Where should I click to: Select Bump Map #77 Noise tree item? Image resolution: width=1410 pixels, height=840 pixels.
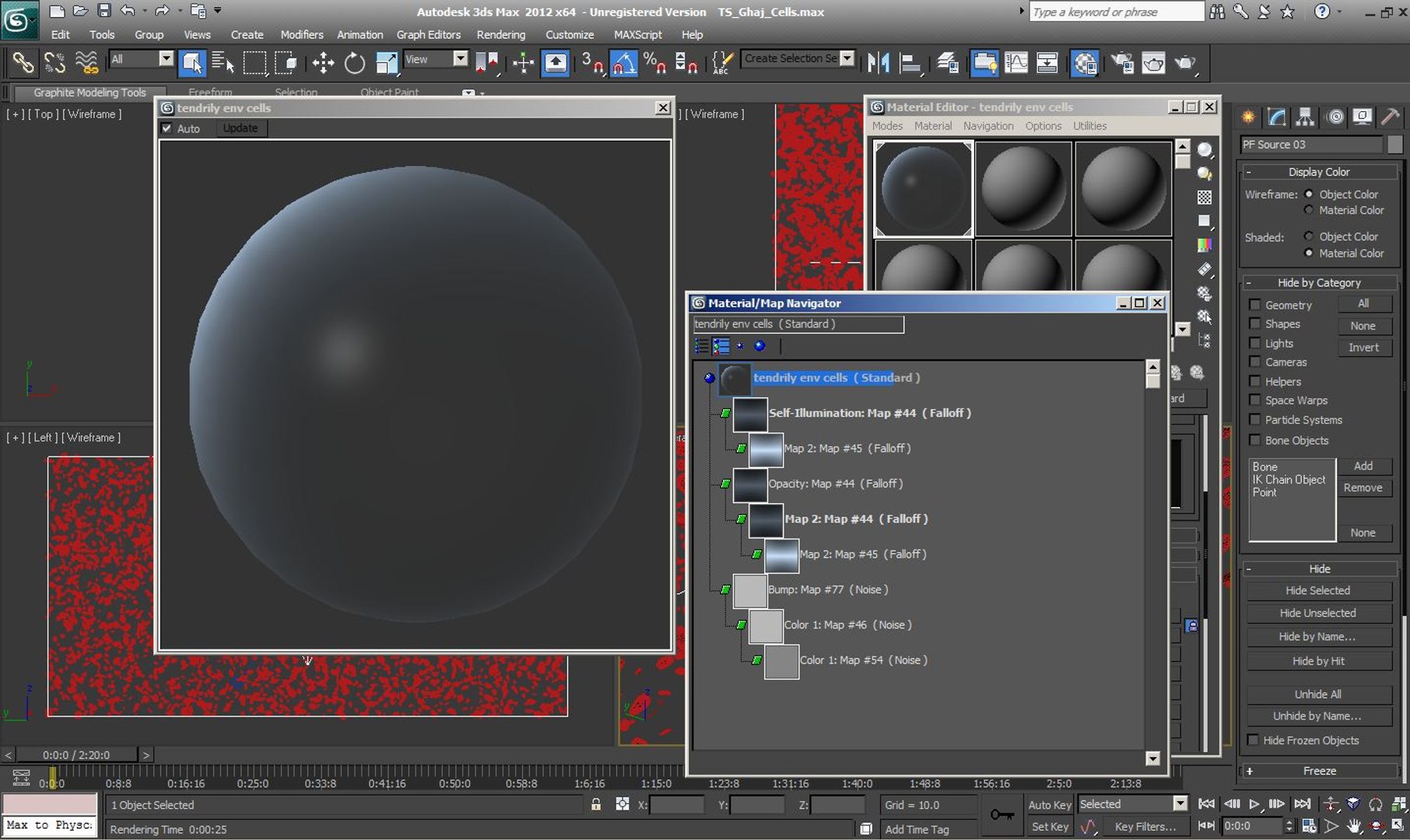828,590
